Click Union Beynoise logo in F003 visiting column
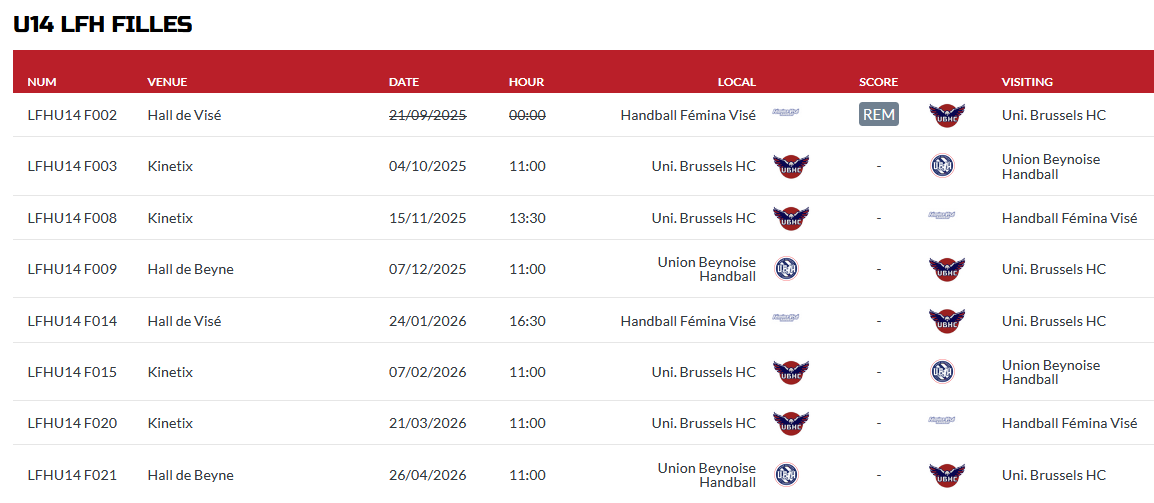 click(942, 166)
